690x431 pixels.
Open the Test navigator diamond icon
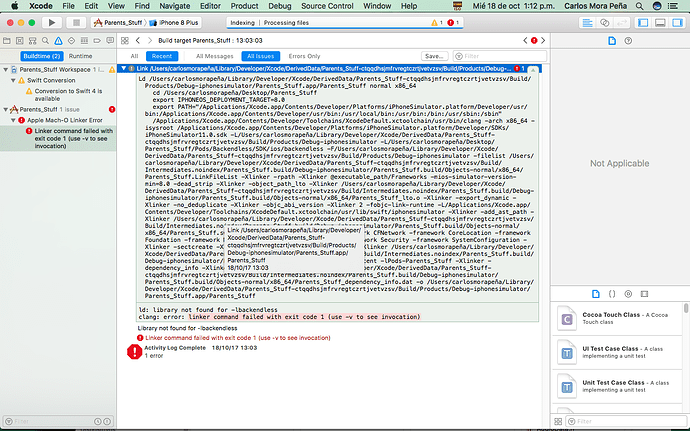pos(71,41)
